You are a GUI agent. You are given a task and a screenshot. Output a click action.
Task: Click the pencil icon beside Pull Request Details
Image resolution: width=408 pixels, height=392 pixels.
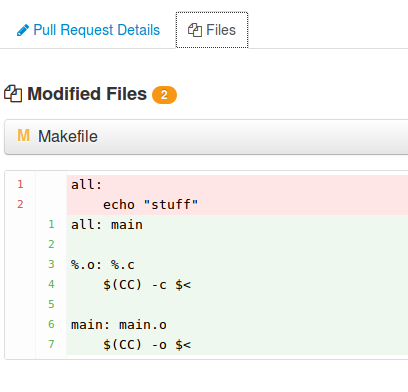(23, 30)
